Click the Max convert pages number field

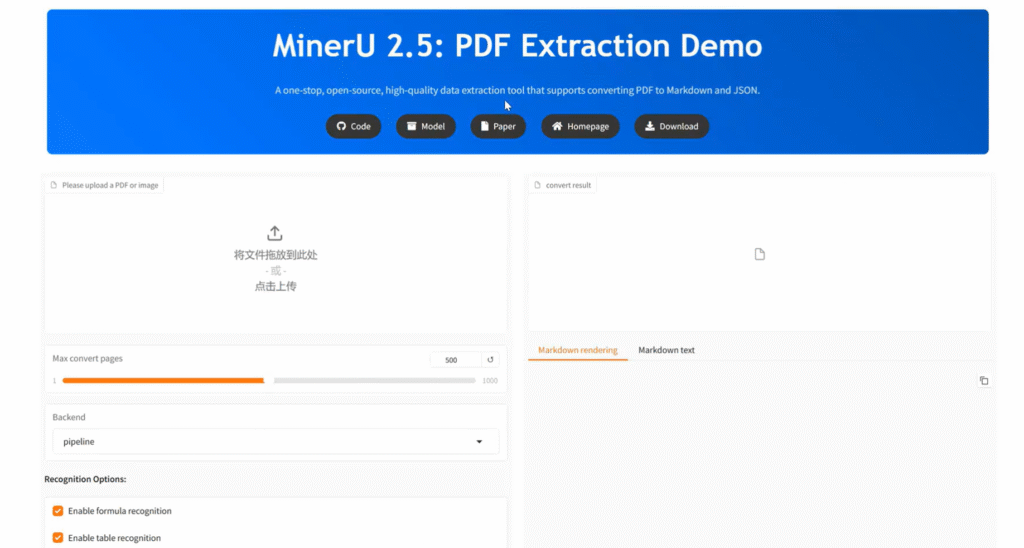pos(454,360)
